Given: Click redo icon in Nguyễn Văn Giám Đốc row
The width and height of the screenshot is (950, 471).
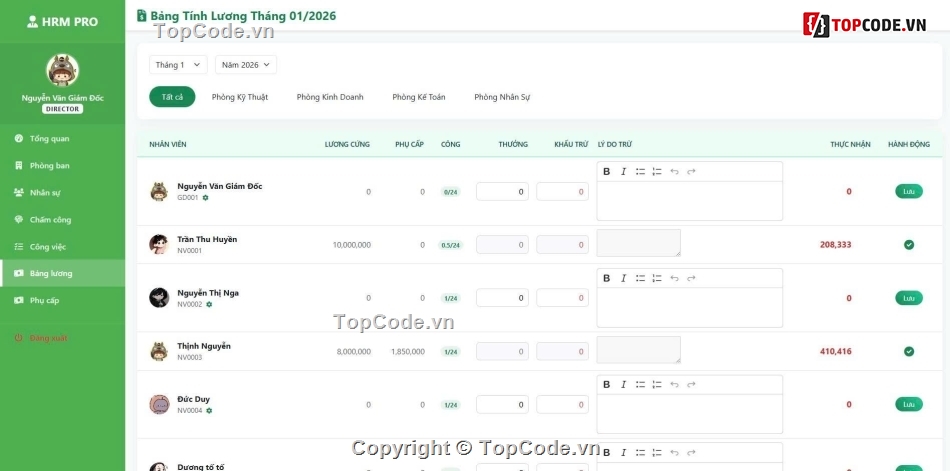Looking at the screenshot, I should (691, 172).
